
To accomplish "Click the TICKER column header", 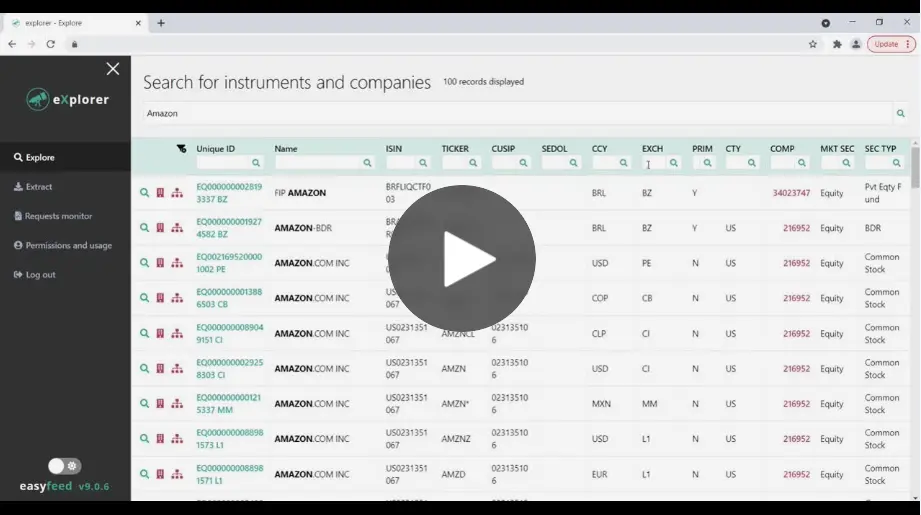I will click(455, 149).
